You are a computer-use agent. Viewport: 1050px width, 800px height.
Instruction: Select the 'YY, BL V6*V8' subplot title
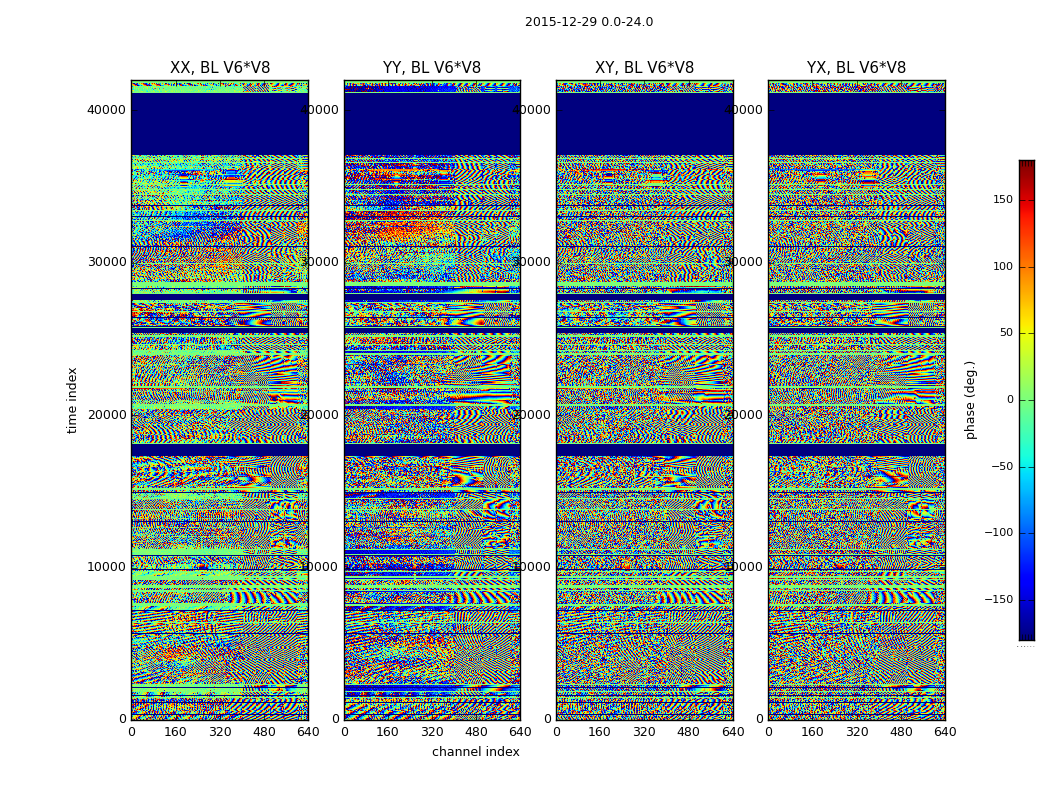coord(432,68)
